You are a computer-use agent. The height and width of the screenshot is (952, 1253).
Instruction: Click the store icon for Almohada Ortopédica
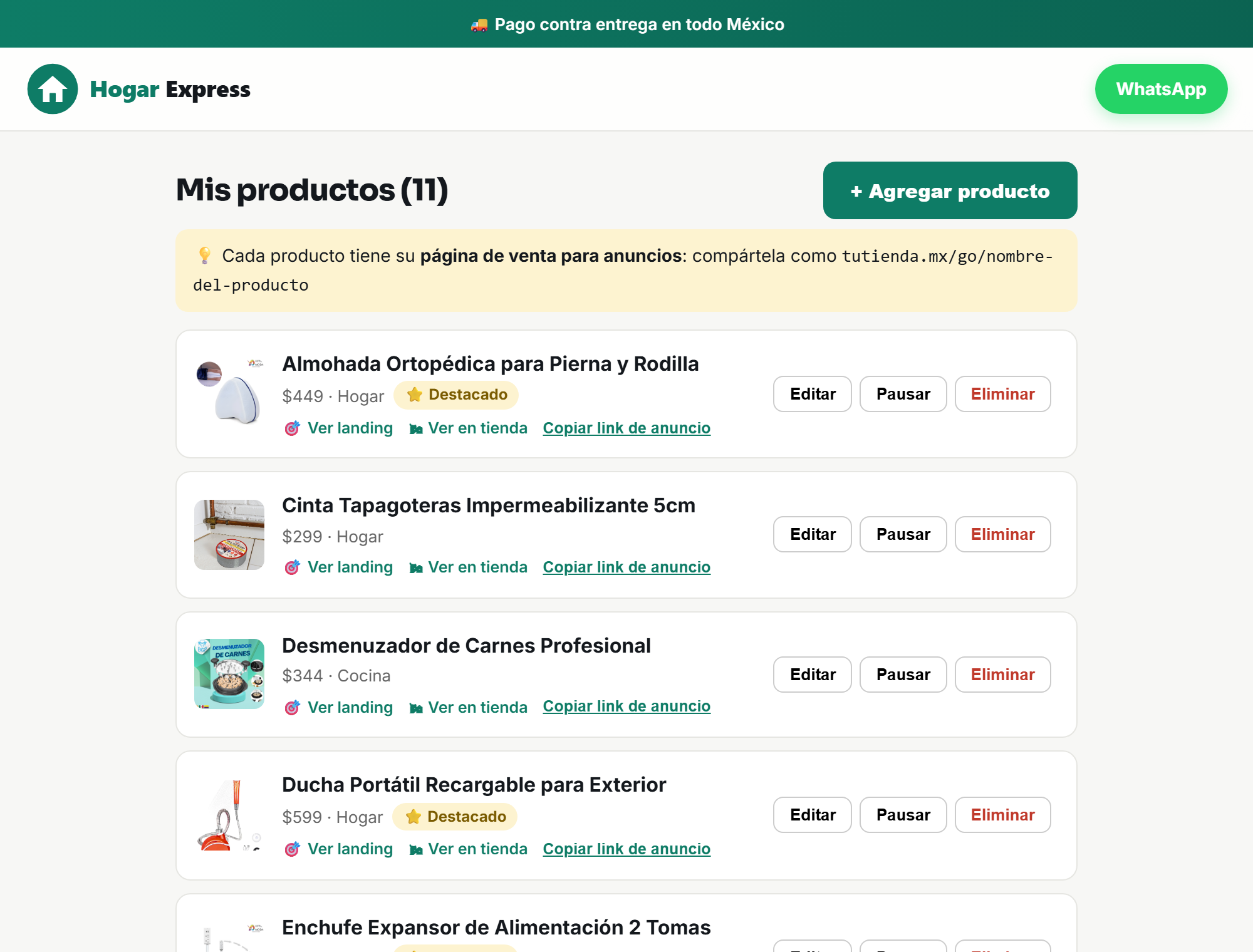click(416, 429)
